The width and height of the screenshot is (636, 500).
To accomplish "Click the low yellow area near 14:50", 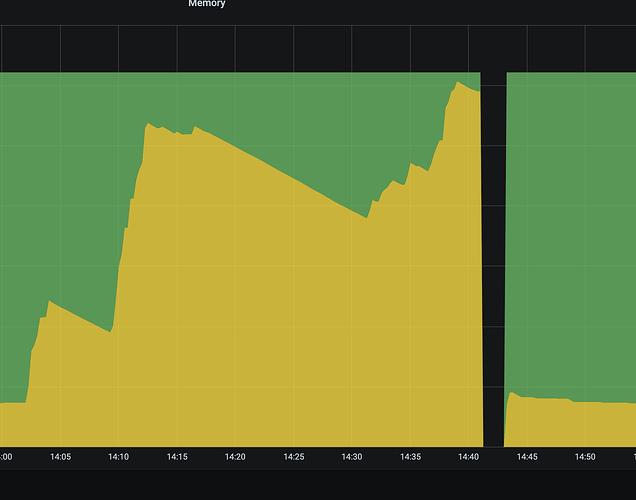I will [585, 424].
